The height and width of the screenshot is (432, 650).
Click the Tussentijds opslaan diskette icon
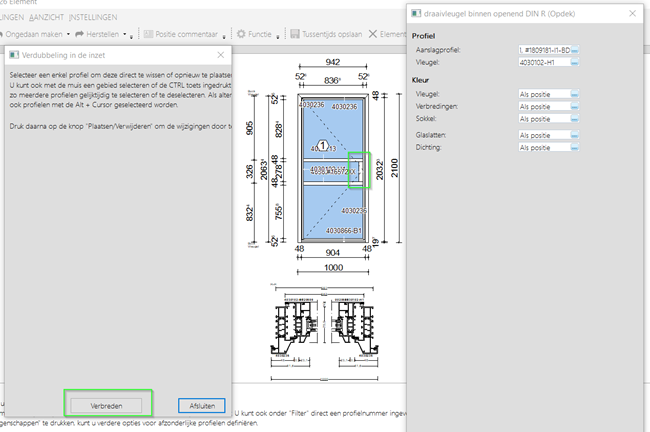[x=295, y=34]
